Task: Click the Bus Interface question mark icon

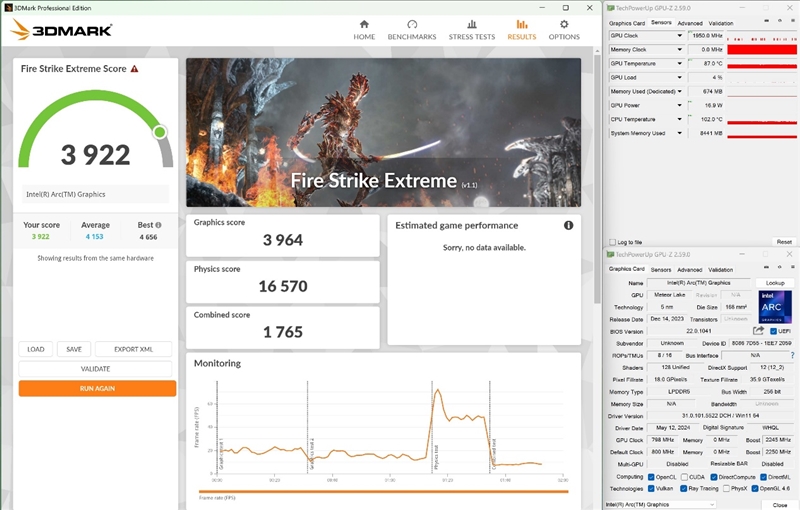Action: (x=792, y=355)
